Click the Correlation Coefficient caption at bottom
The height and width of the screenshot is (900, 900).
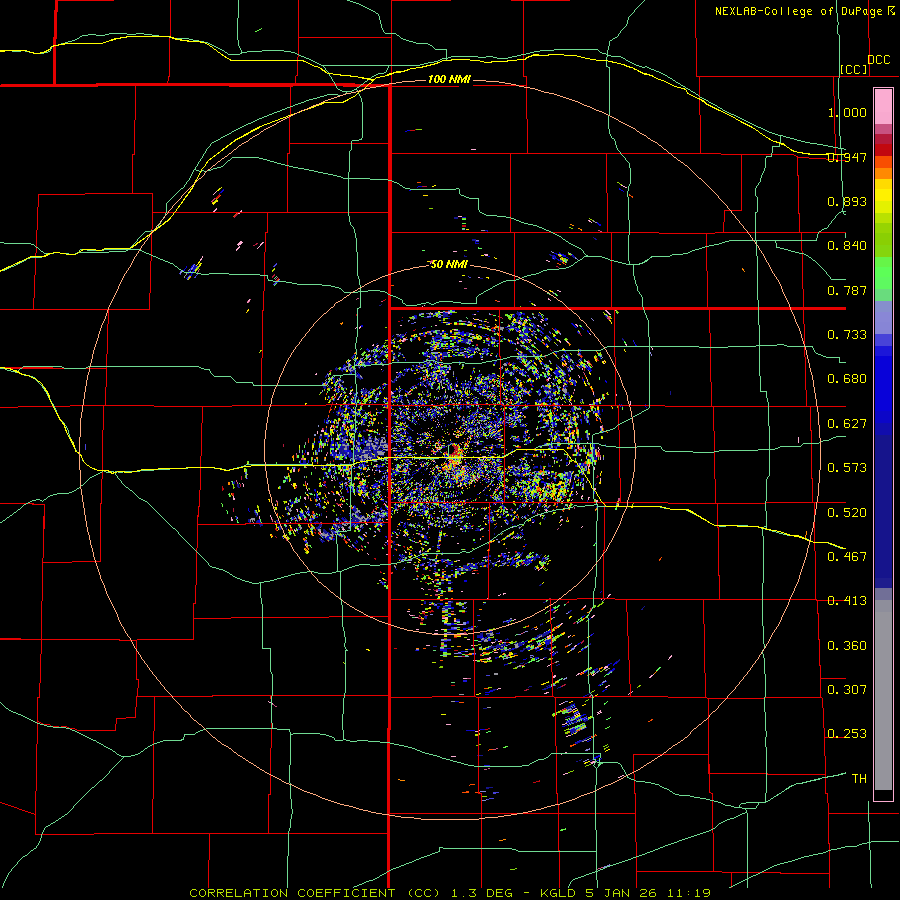tap(450, 893)
